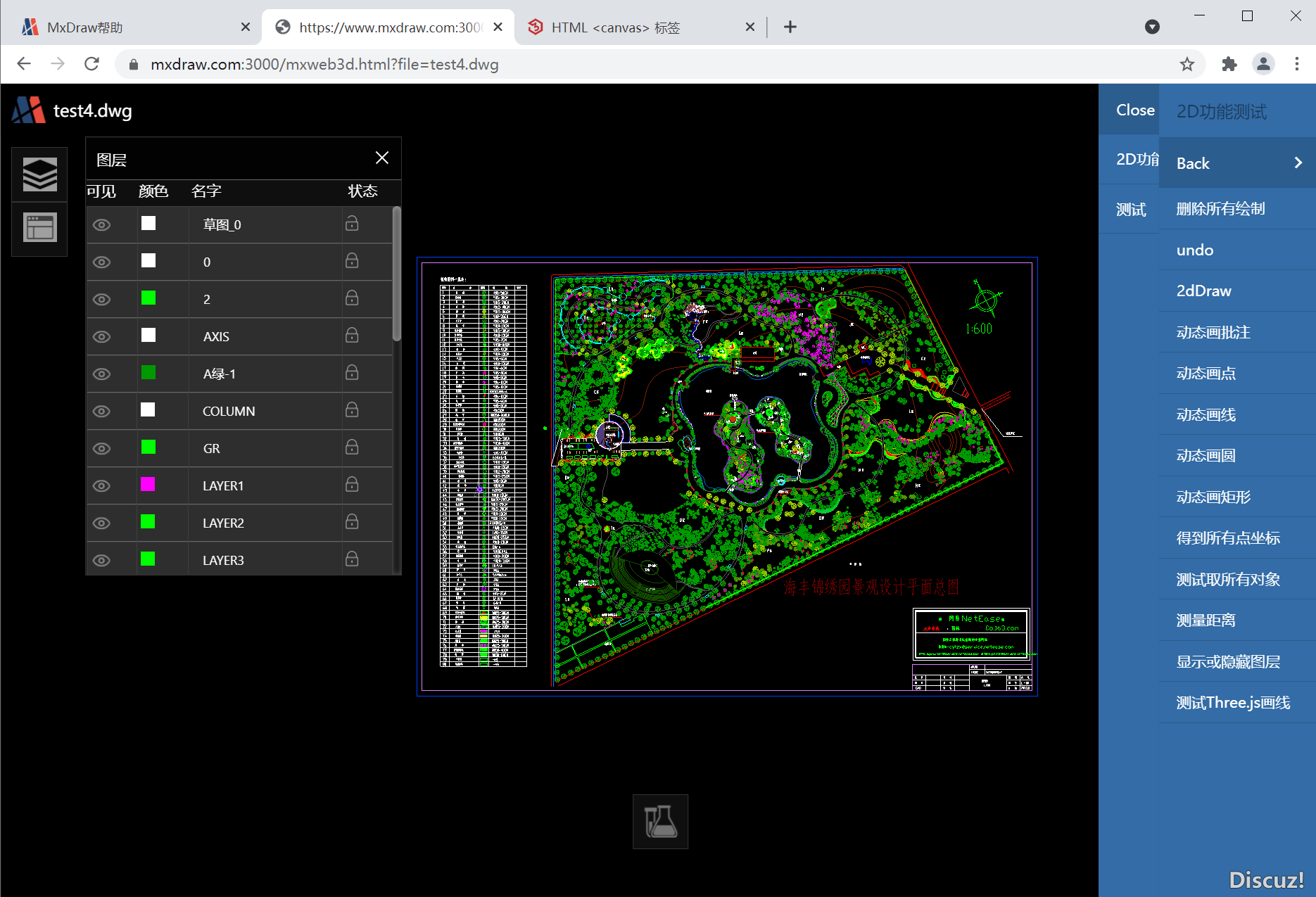
Task: Toggle lock for layer COLUMN
Action: pos(352,410)
